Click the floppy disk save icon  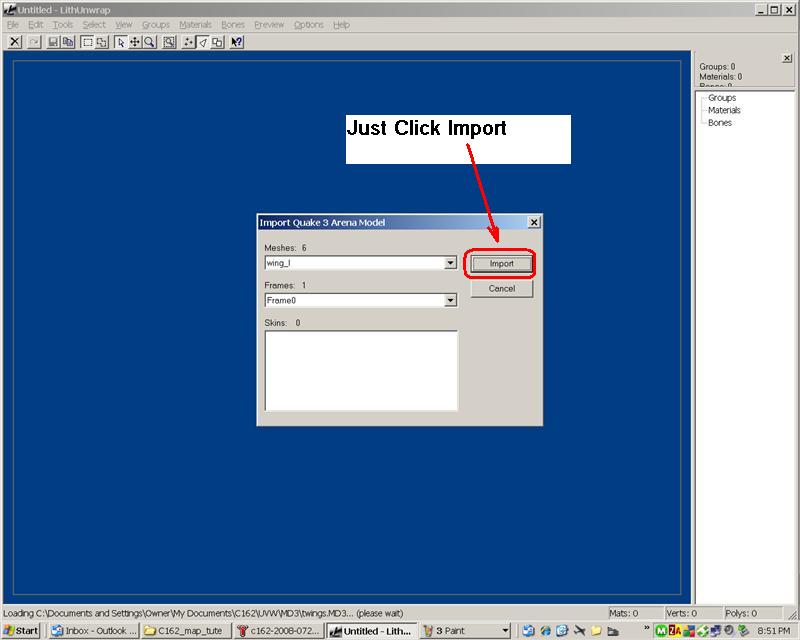click(53, 42)
